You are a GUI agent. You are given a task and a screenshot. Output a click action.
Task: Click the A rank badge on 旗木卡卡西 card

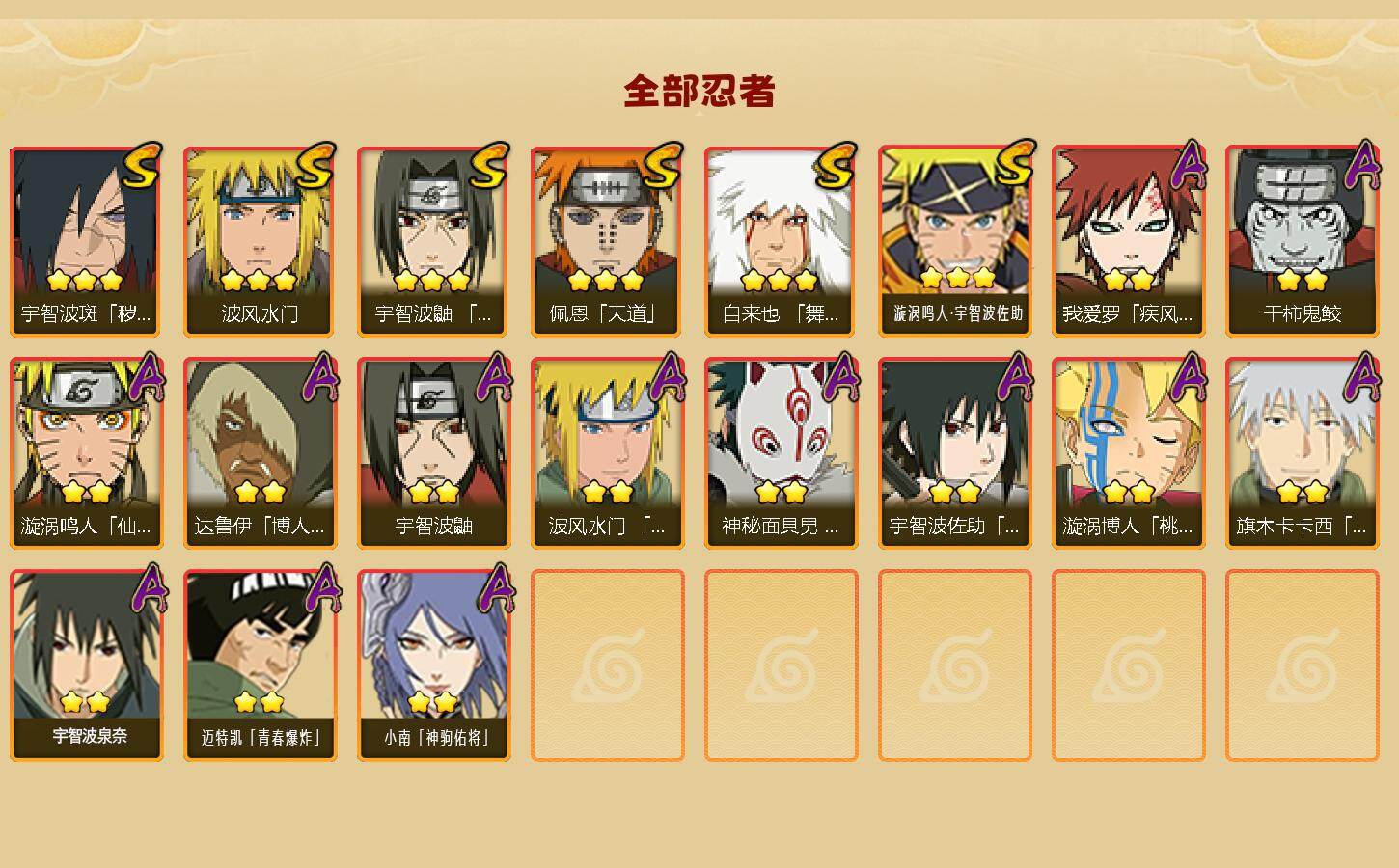1362,378
